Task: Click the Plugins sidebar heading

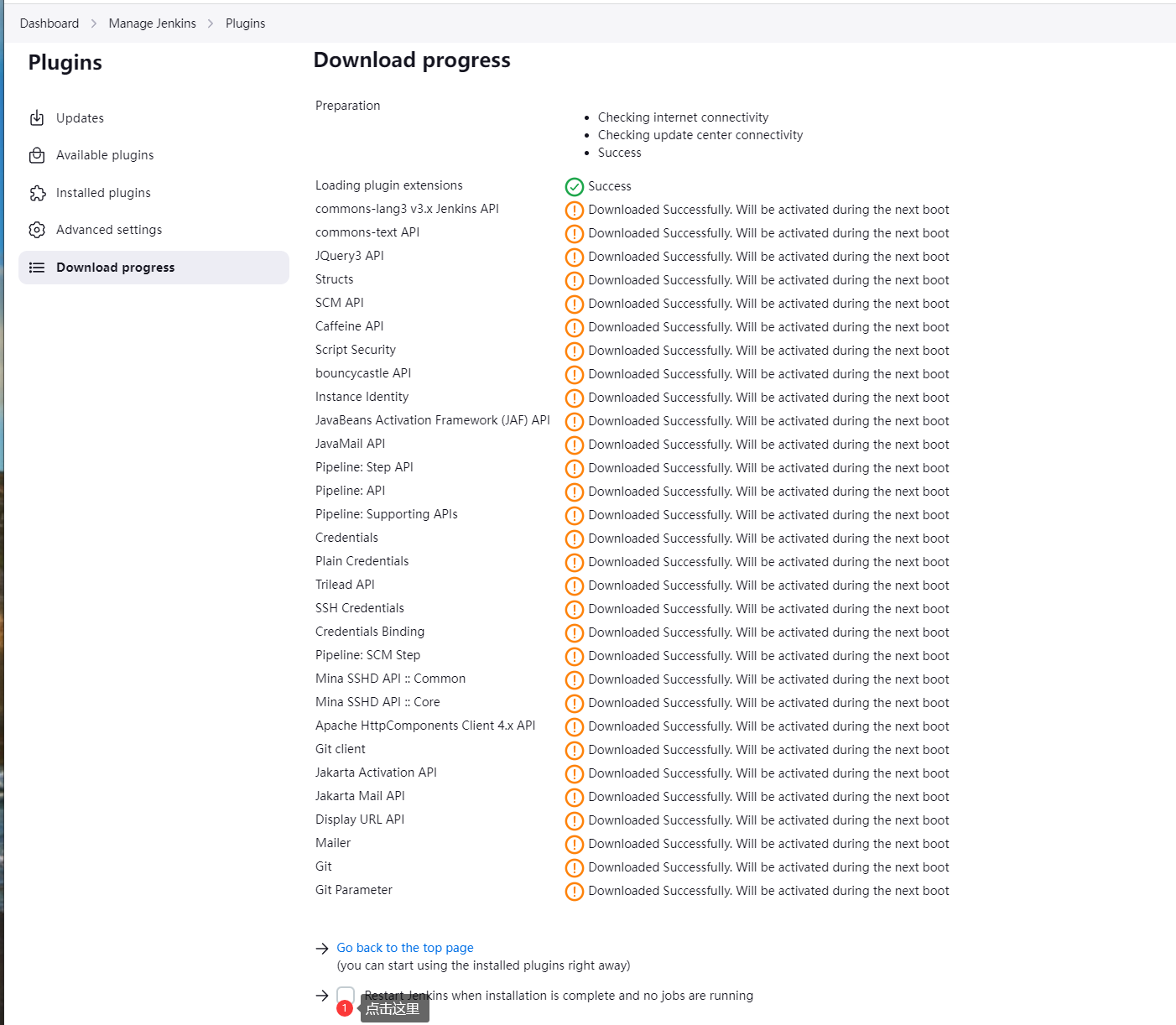Action: pyautogui.click(x=65, y=63)
